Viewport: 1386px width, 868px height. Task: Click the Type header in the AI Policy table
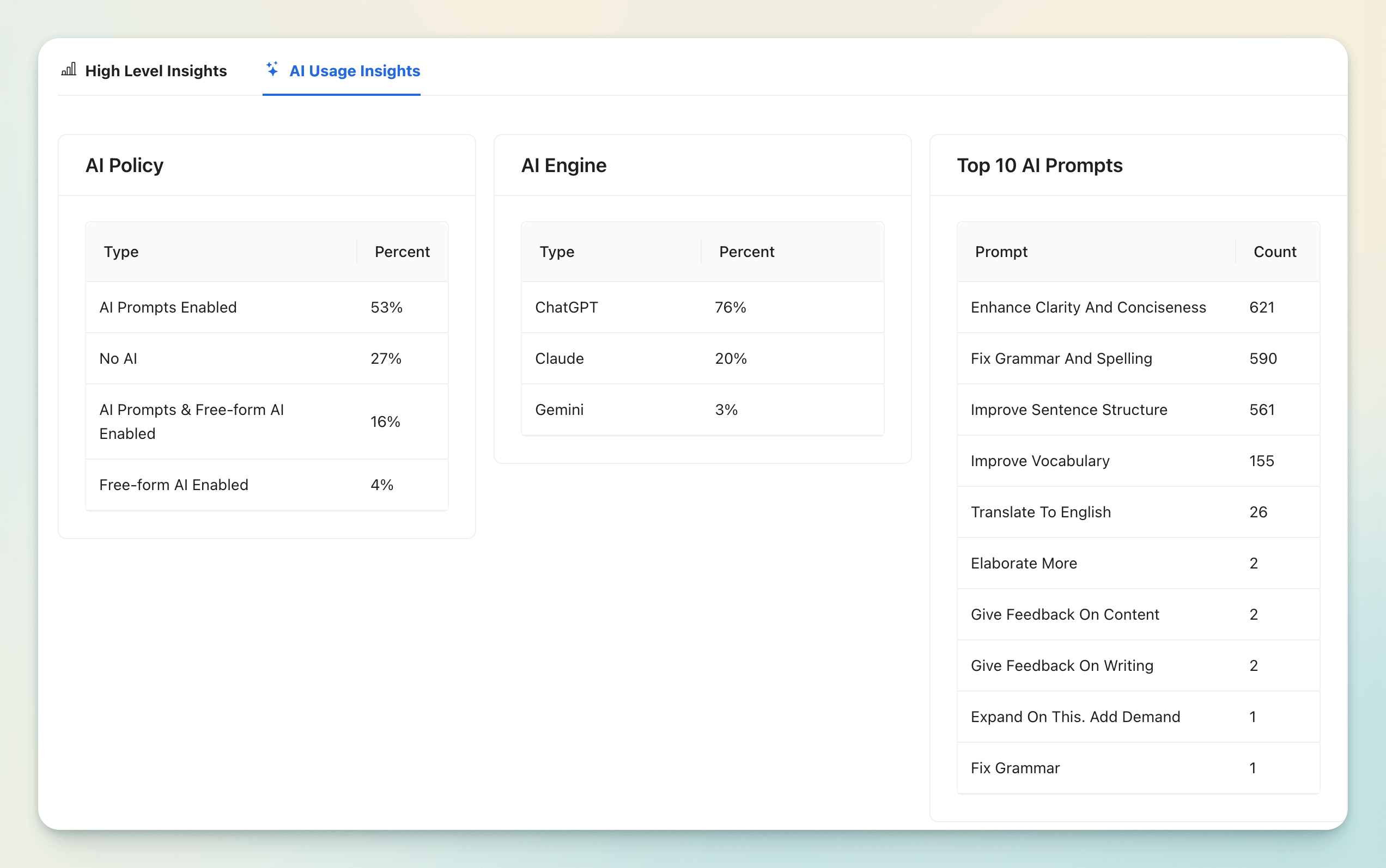point(121,252)
